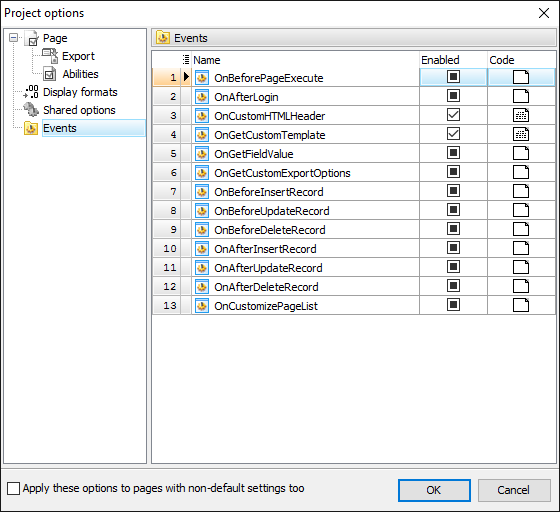Screen dimensions: 560x512
Task: Click the Export icon in the tree
Action: pos(50,56)
